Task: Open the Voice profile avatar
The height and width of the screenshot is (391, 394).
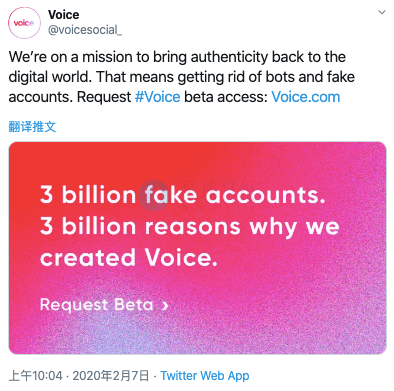Action: [x=24, y=23]
